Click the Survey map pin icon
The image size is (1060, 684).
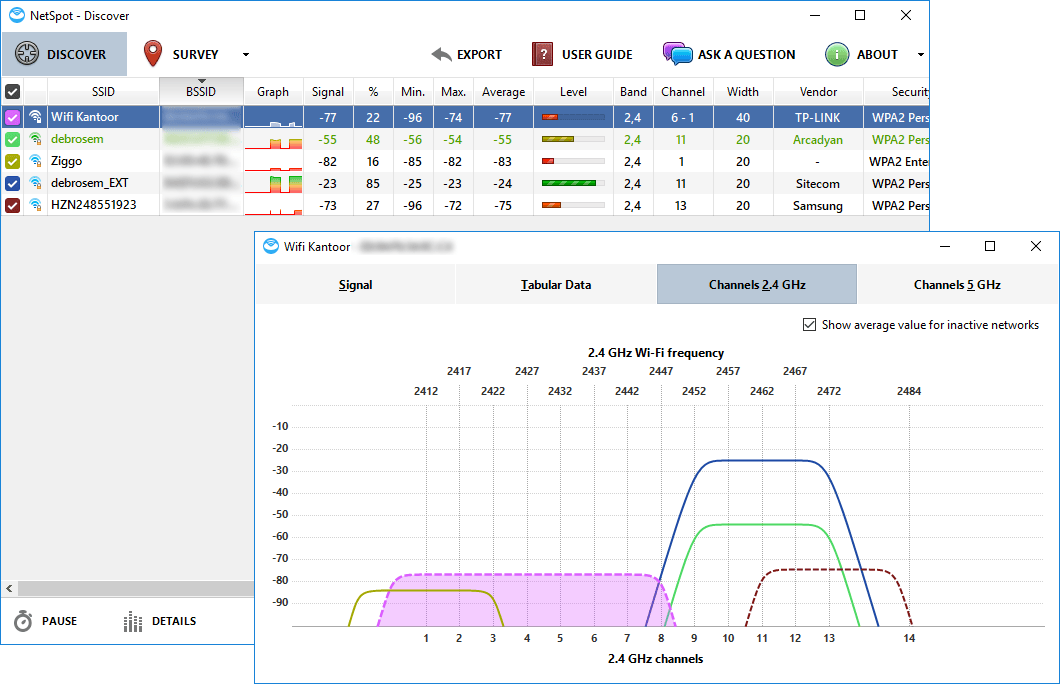tap(153, 53)
